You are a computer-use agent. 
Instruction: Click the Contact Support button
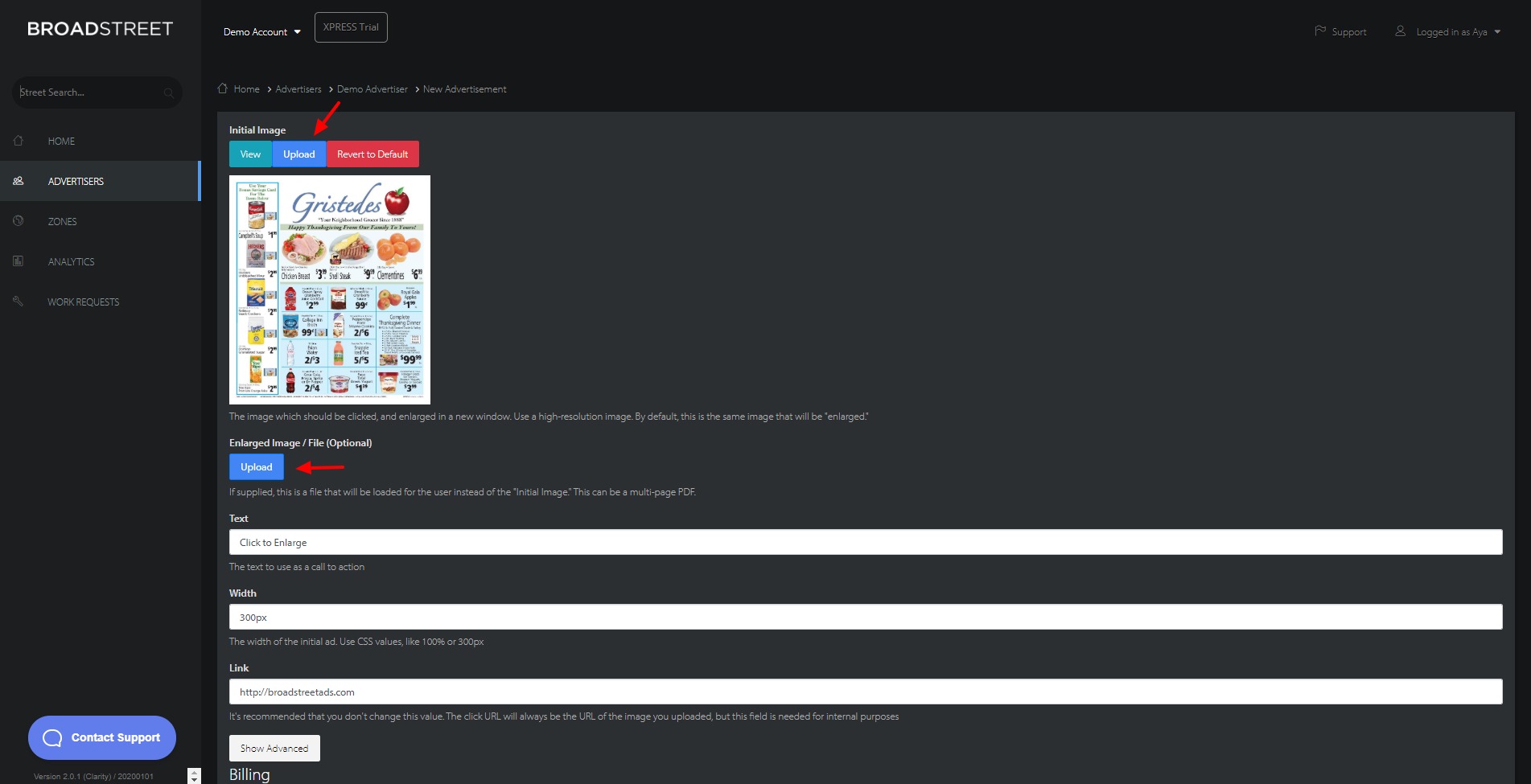point(102,737)
